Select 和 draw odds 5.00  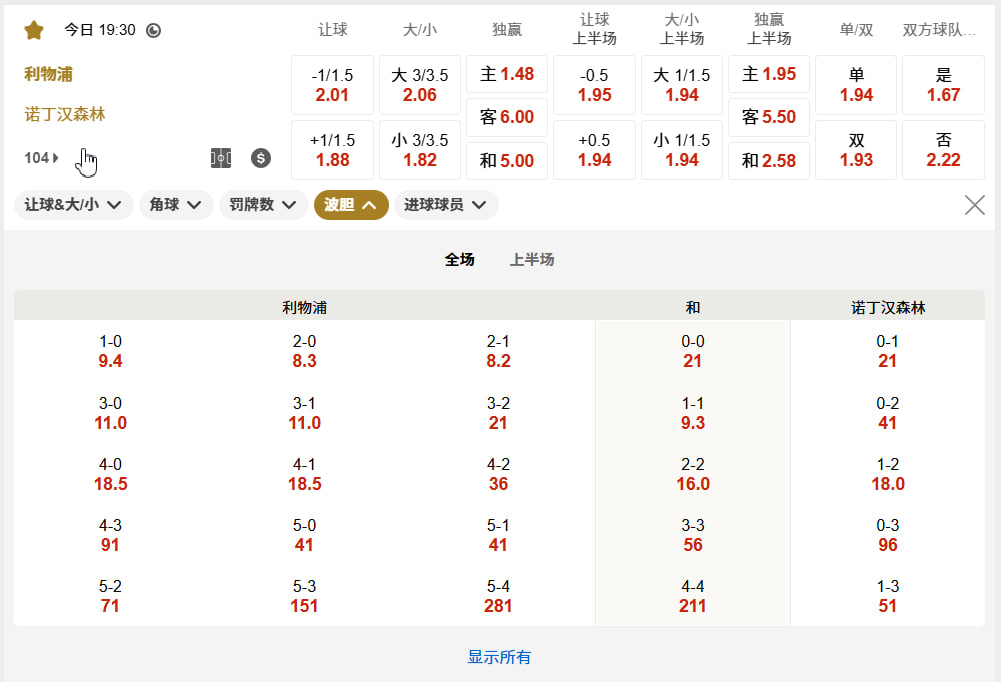507,160
